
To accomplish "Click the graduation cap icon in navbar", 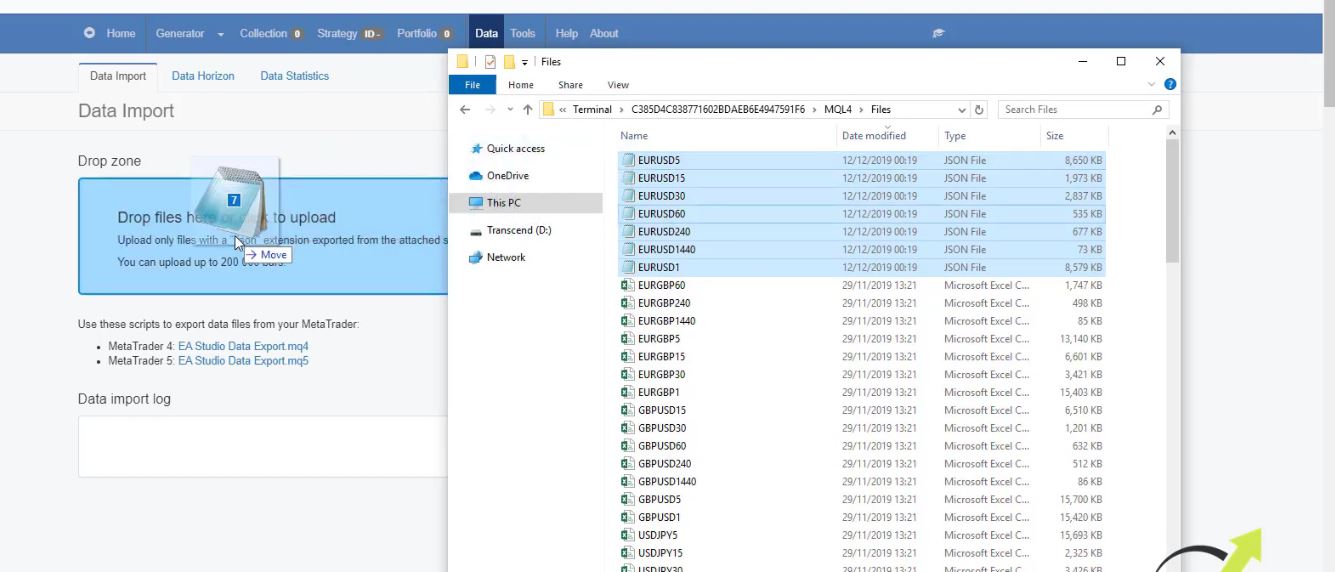I will 938,33.
